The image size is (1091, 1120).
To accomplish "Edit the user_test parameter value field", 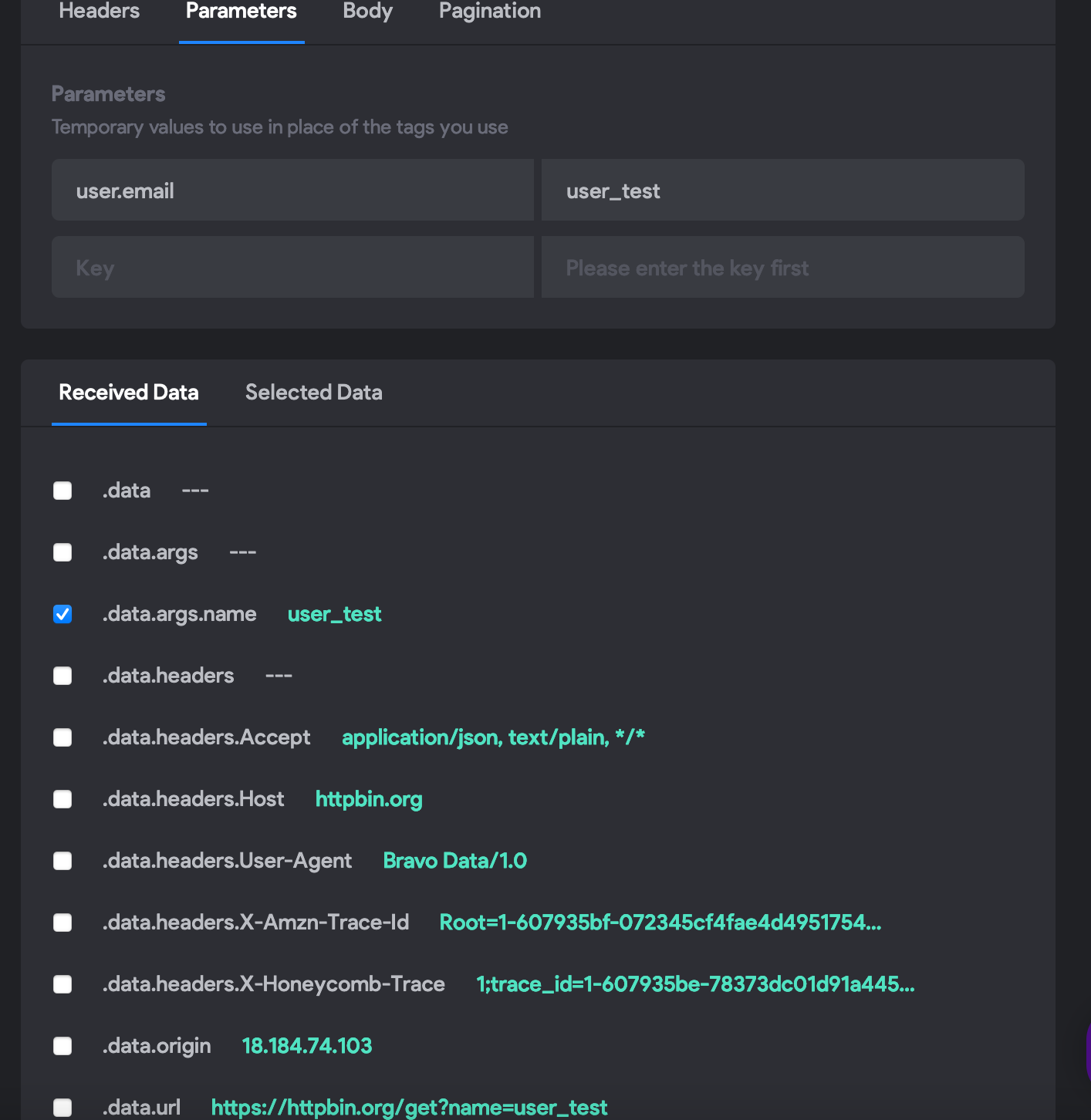I will (x=782, y=191).
